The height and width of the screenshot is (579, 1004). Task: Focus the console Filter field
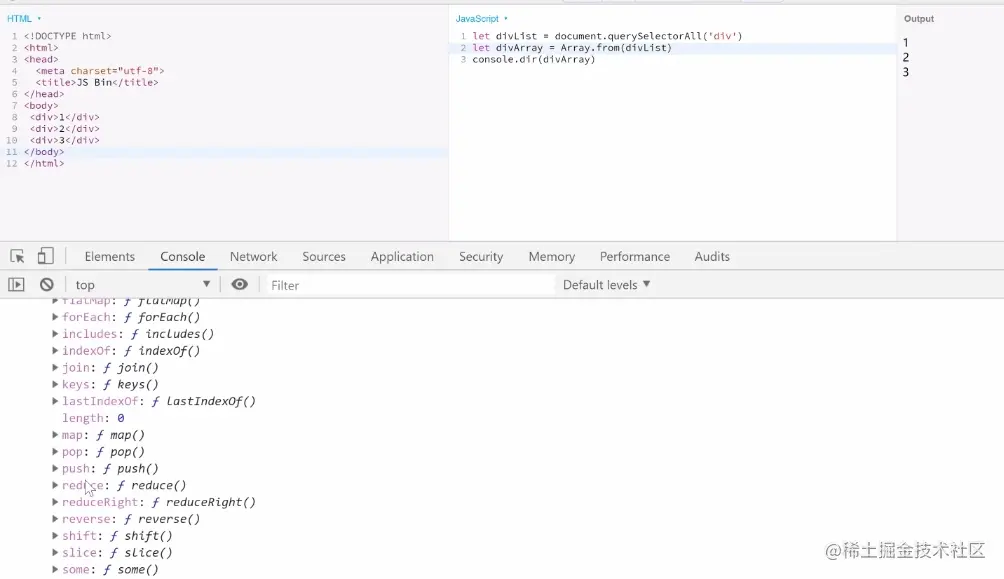click(x=410, y=285)
